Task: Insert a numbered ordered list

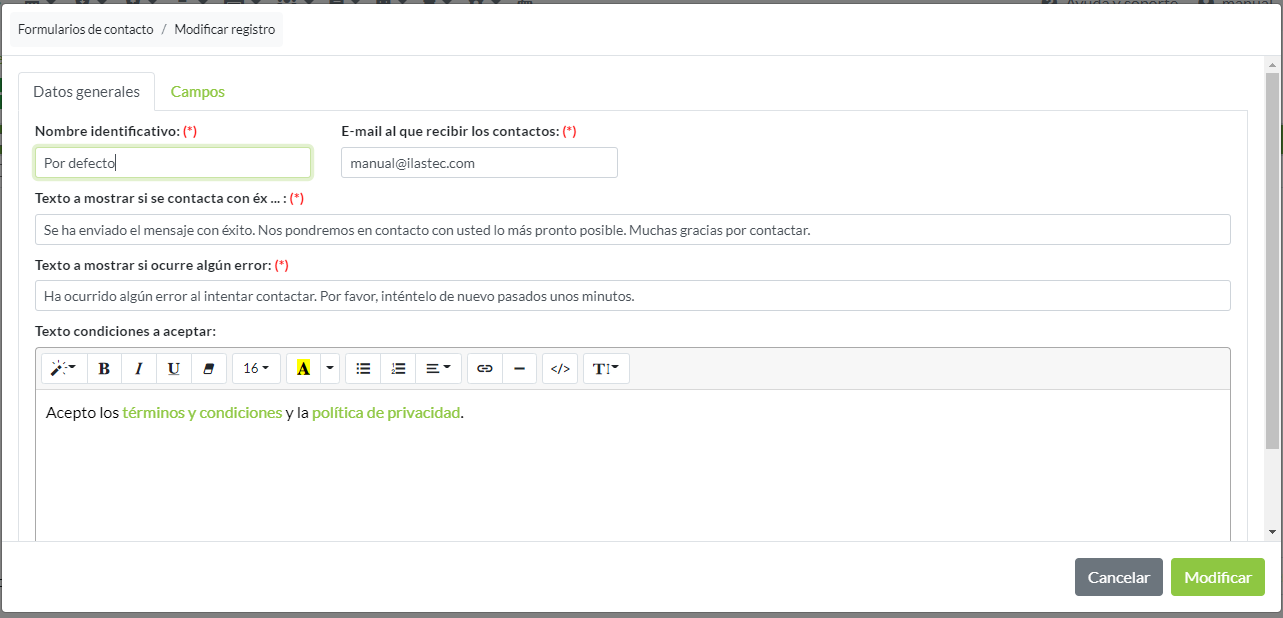Action: pyautogui.click(x=398, y=369)
